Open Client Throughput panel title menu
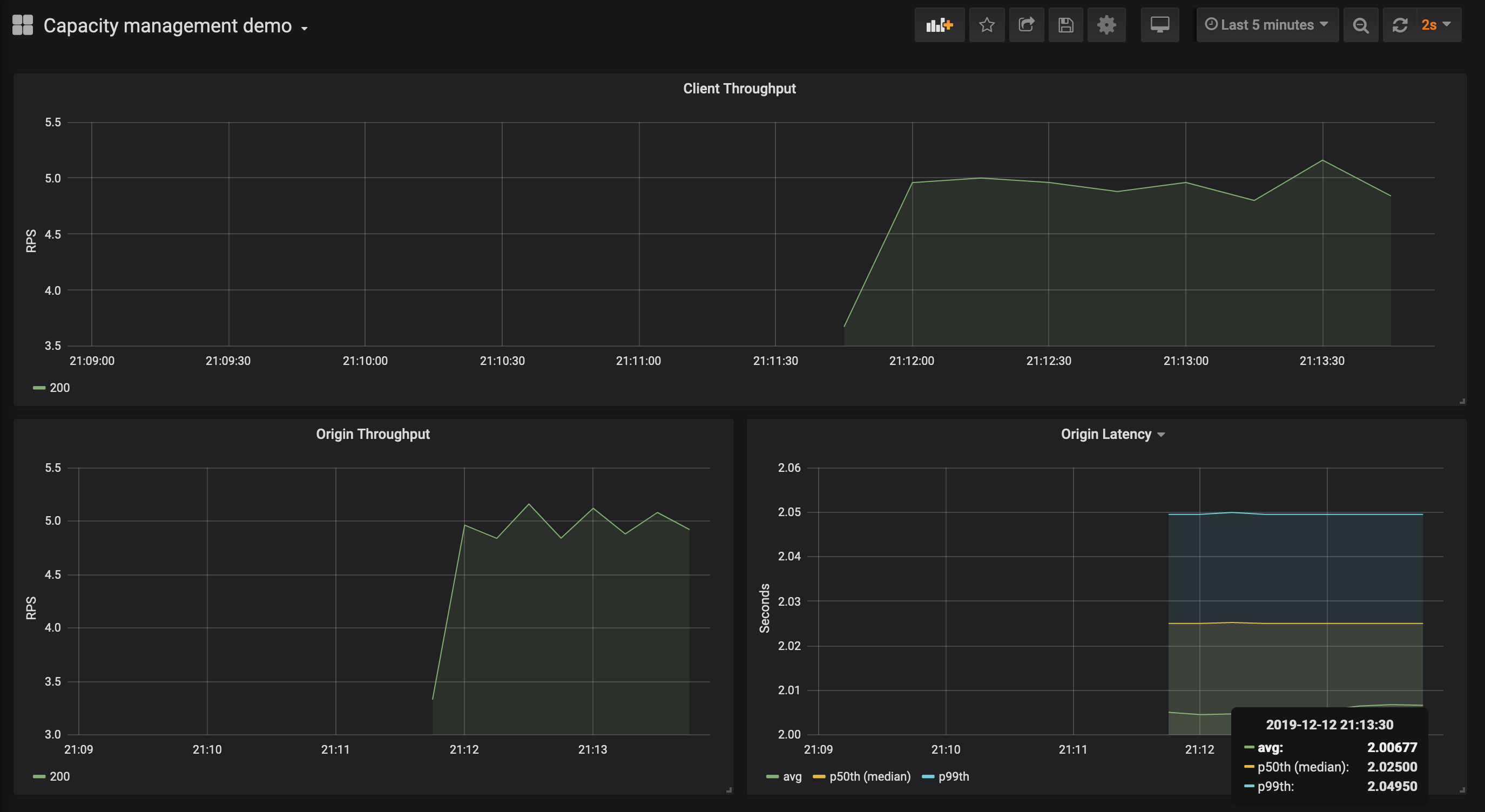The height and width of the screenshot is (812, 1485). (x=739, y=88)
